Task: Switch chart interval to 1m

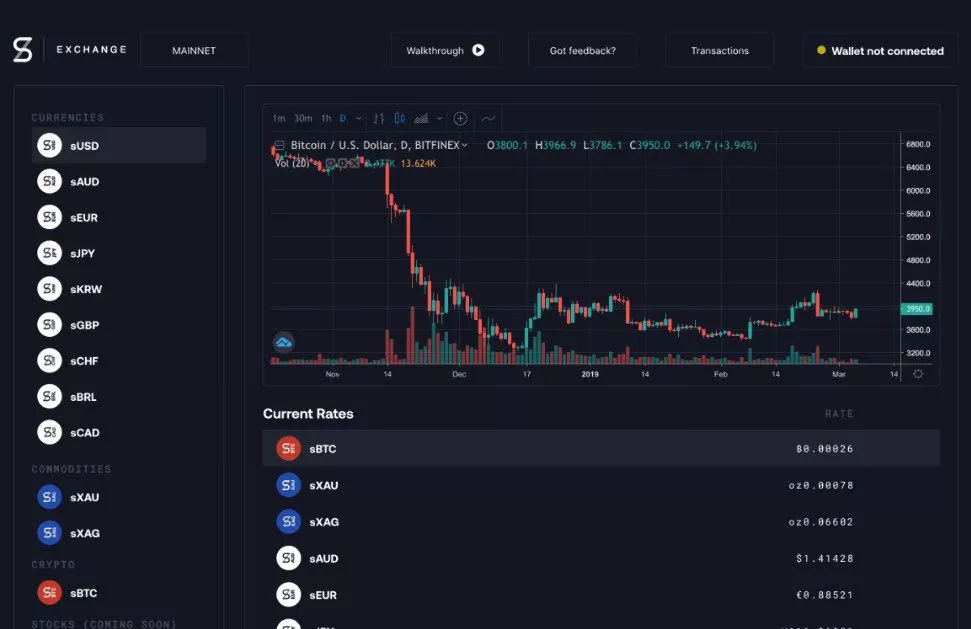Action: pos(279,118)
